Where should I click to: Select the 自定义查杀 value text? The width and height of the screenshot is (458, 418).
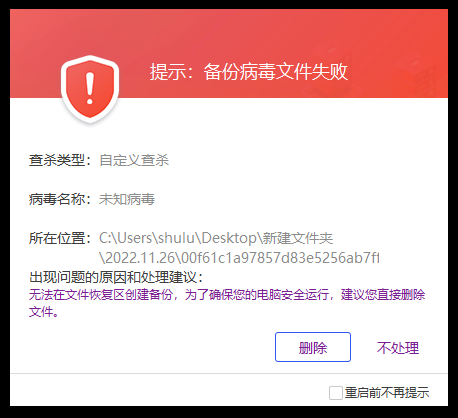pyautogui.click(x=134, y=160)
